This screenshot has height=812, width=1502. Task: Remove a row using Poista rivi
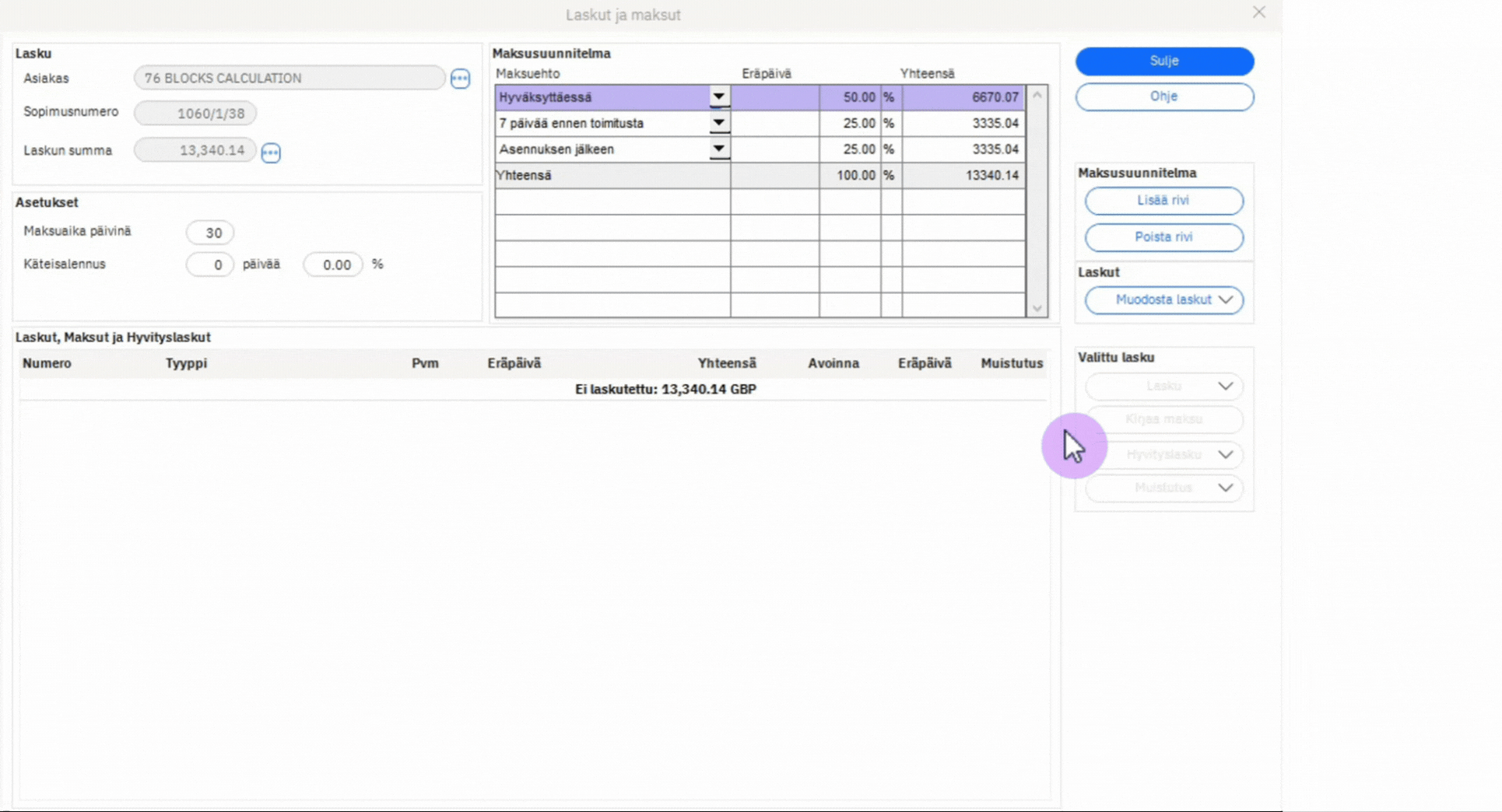click(x=1163, y=236)
